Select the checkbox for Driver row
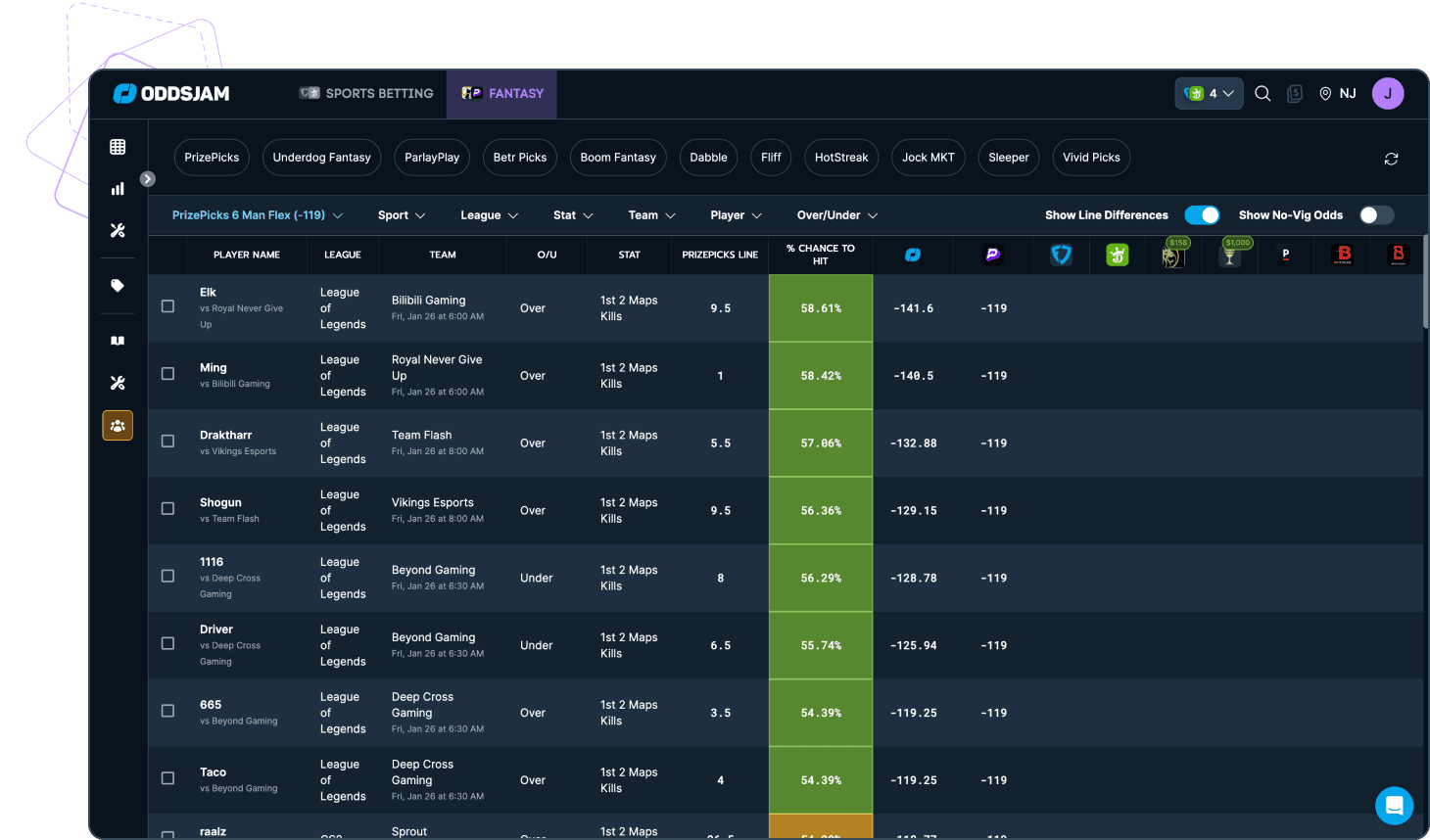The image size is (1430, 840). 167,644
